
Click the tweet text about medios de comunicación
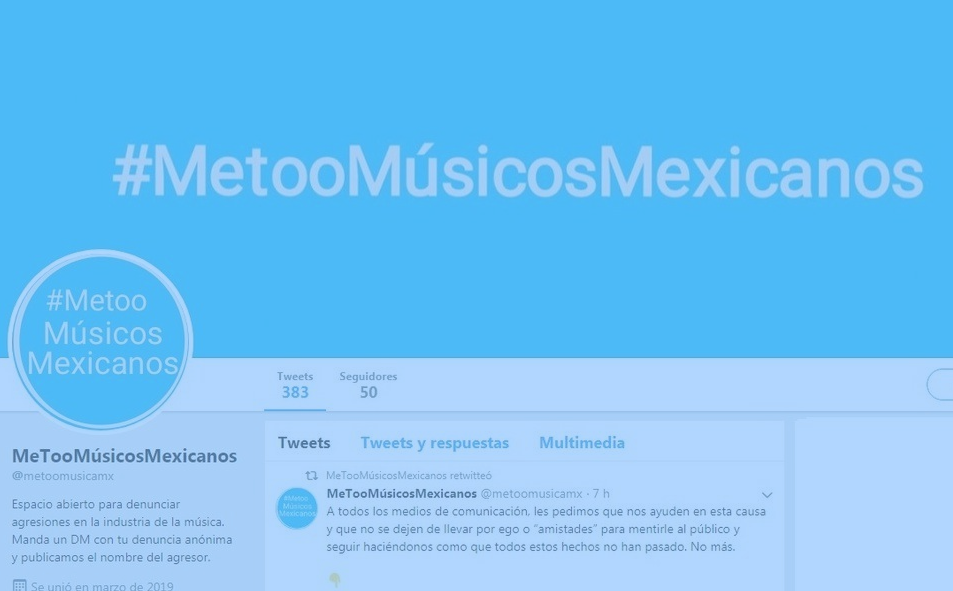[546, 529]
